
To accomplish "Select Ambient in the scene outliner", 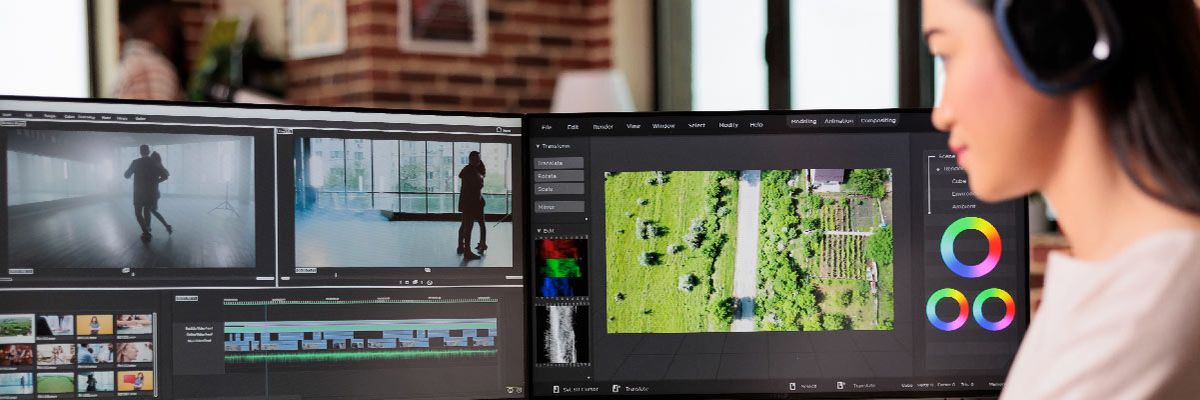I will 962,207.
